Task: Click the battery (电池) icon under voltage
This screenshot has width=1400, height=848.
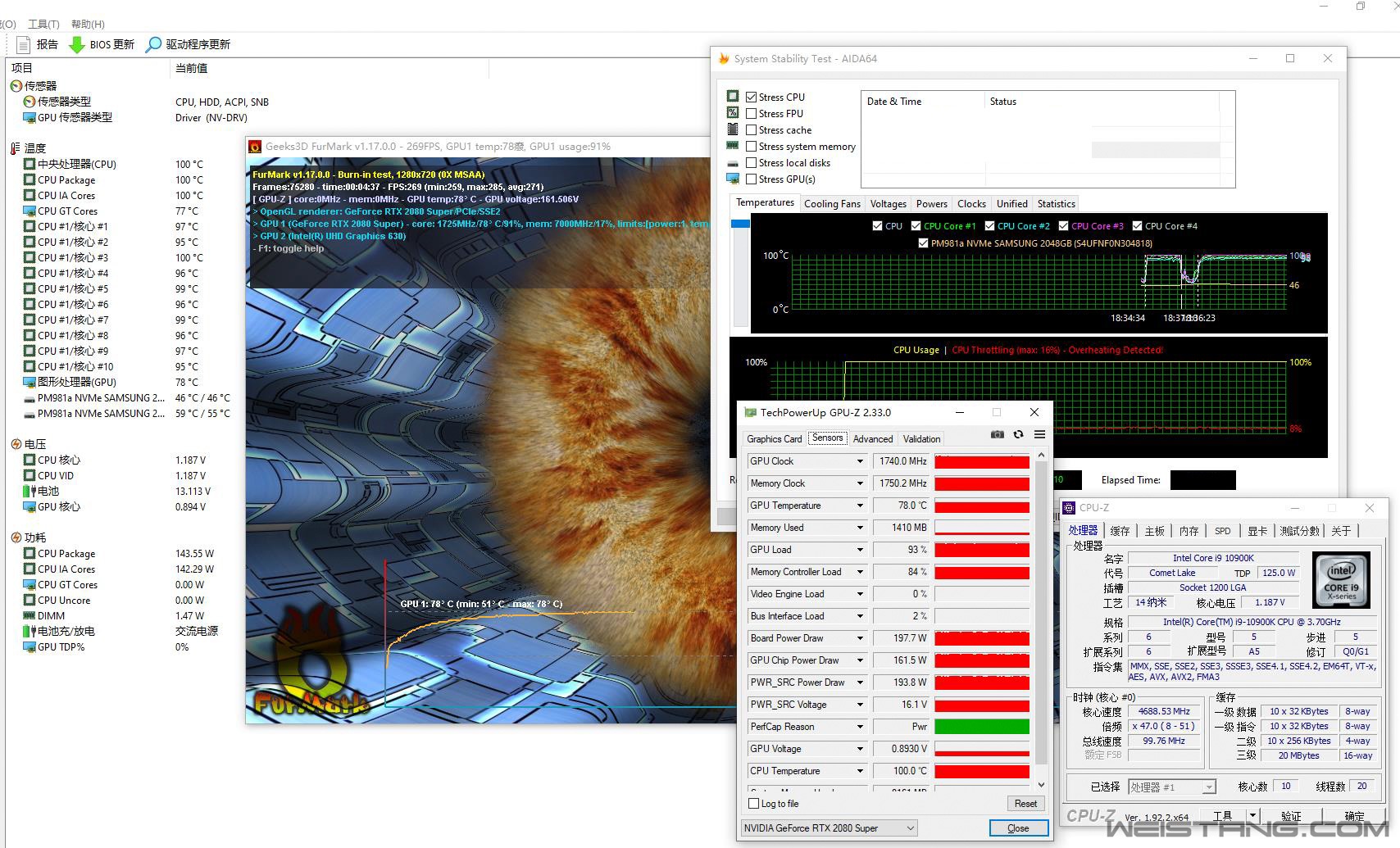Action: point(30,492)
